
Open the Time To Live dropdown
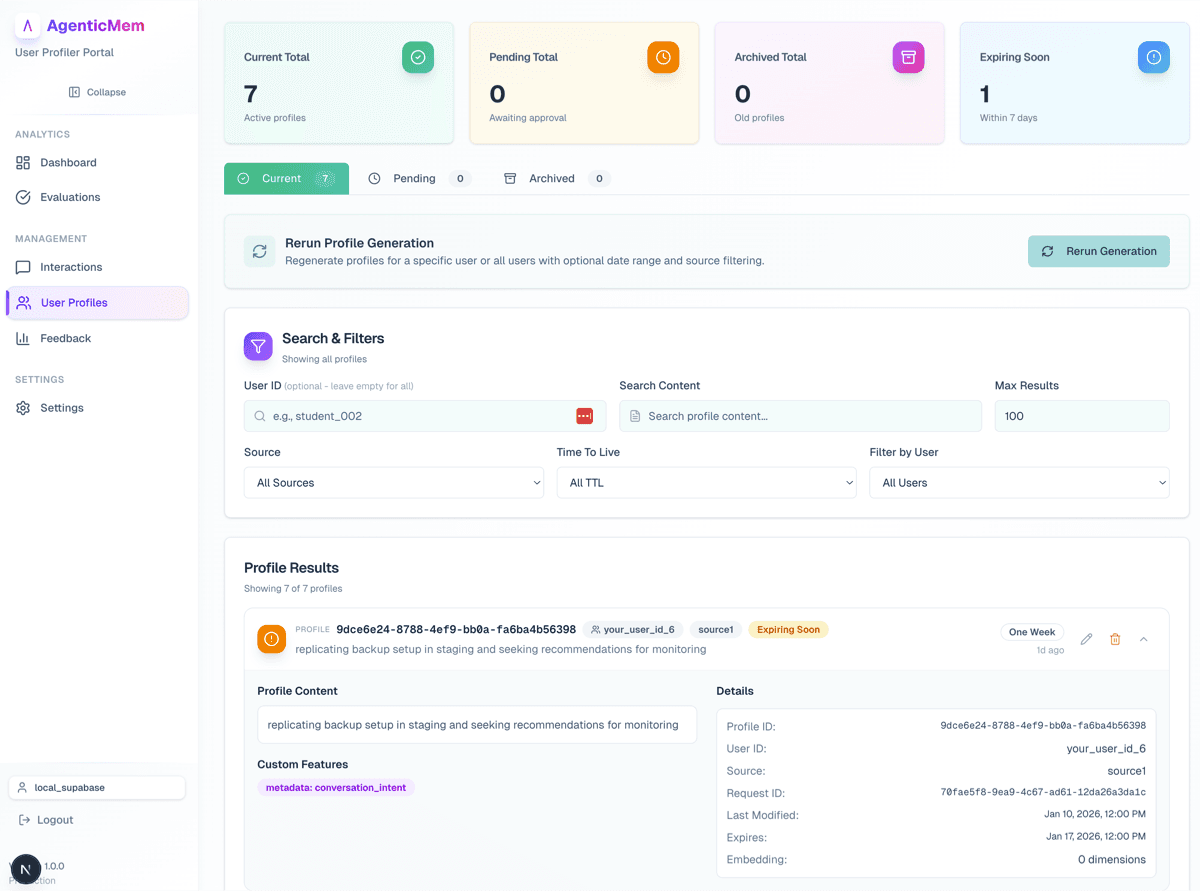(x=707, y=482)
